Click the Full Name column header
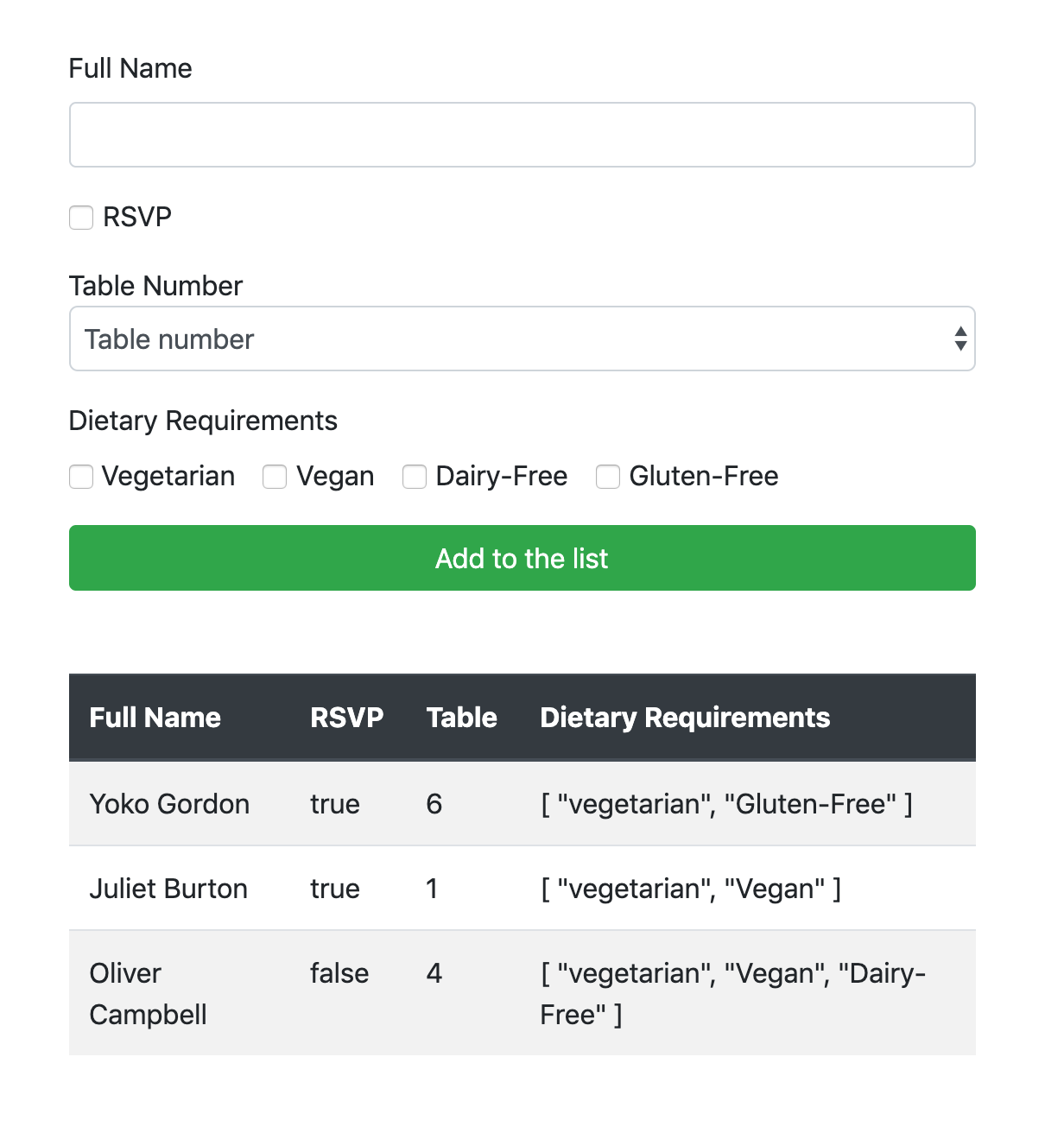Screen dimensions: 1064x1133 pos(155,718)
